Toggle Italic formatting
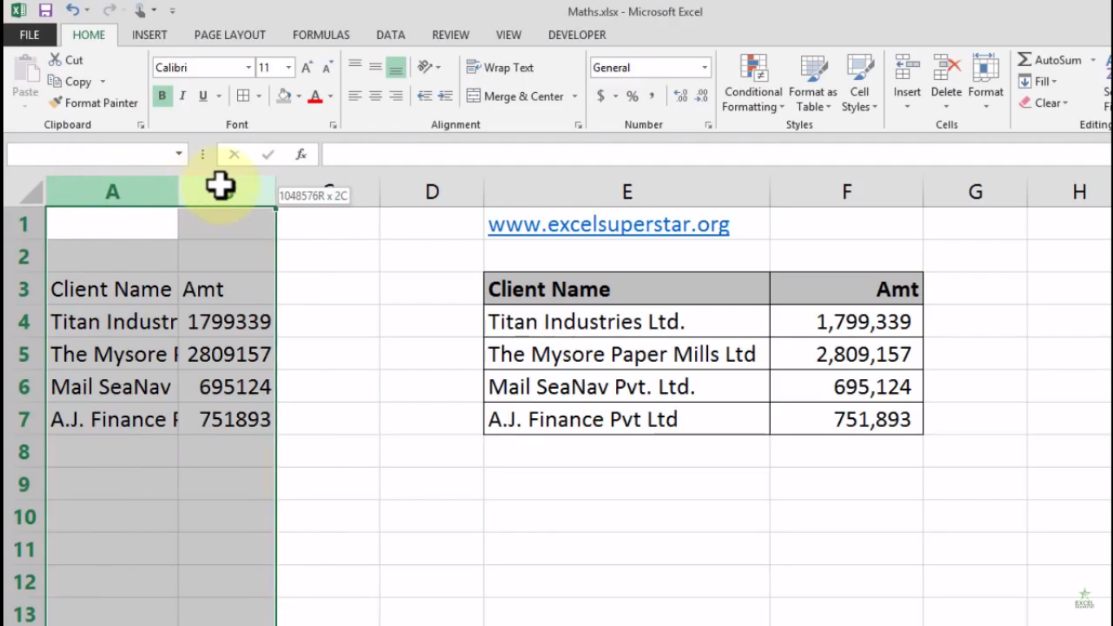 [182, 96]
